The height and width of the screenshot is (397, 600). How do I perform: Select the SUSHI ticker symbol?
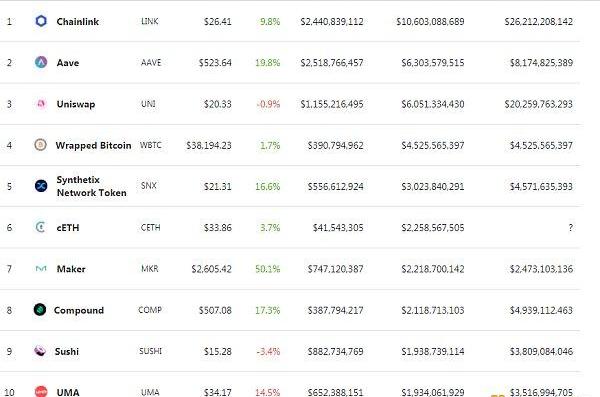pyautogui.click(x=150, y=351)
